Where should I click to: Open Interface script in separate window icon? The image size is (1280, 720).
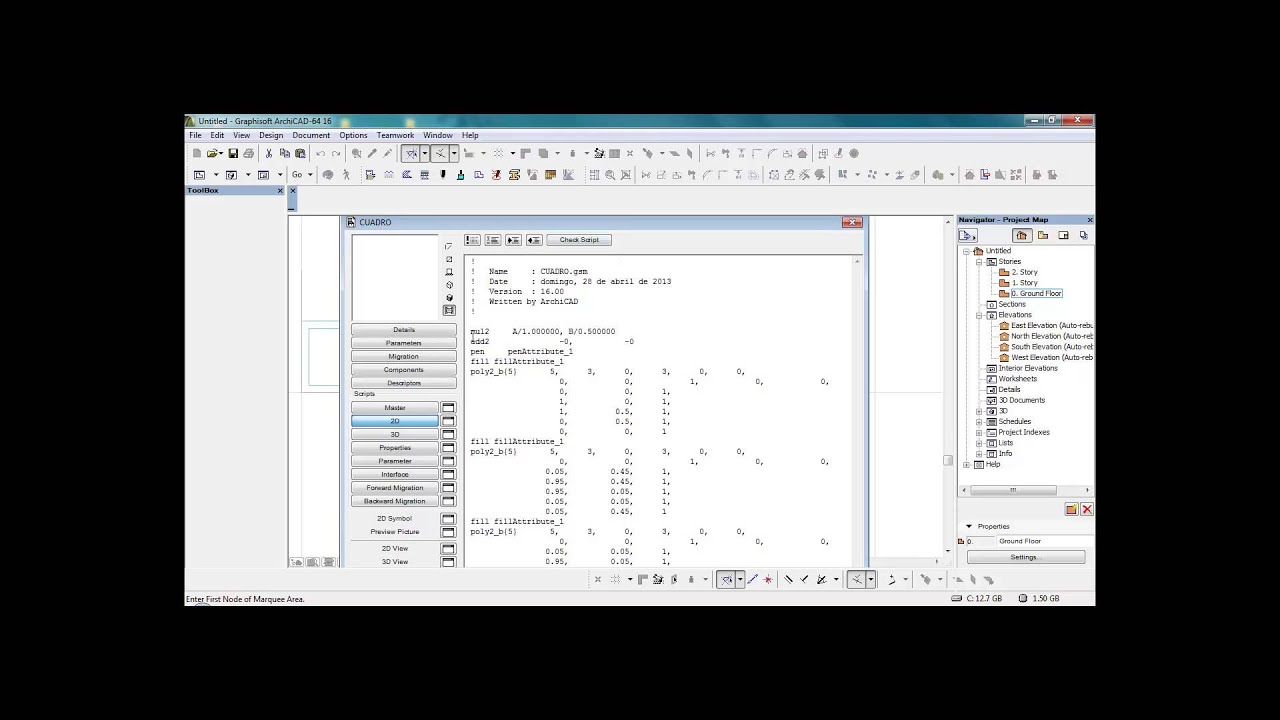point(448,474)
